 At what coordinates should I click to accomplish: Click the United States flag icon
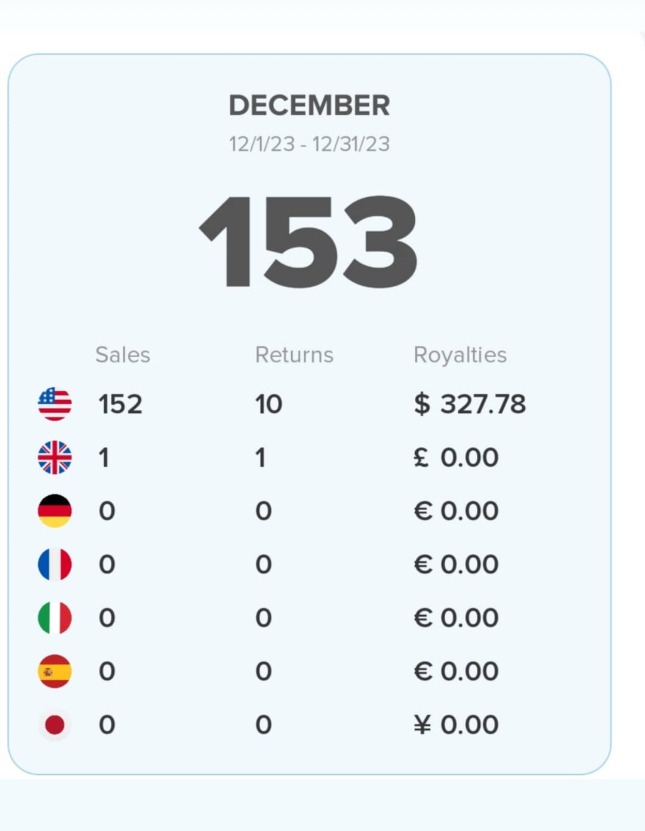[x=55, y=404]
